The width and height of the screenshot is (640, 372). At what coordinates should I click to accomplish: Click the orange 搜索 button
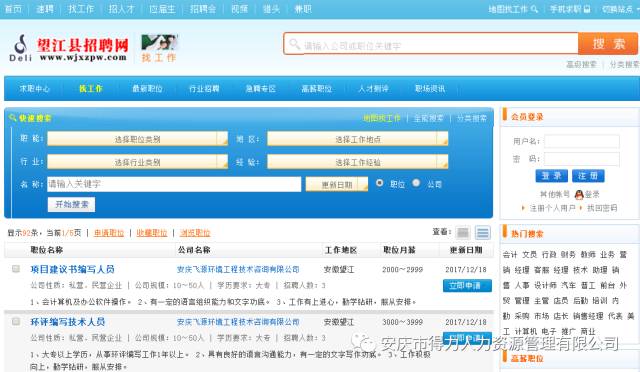608,44
